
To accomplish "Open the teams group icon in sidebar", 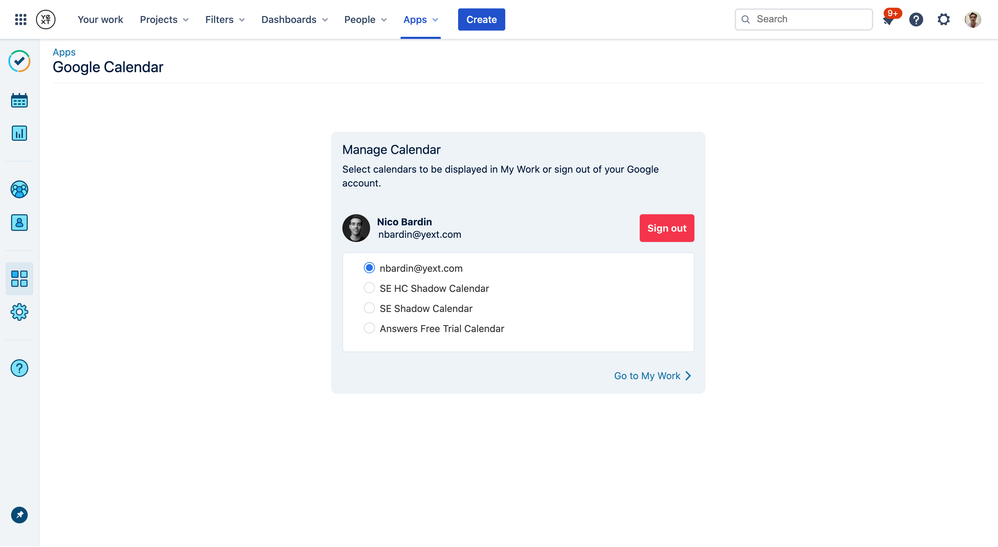I will (x=19, y=189).
